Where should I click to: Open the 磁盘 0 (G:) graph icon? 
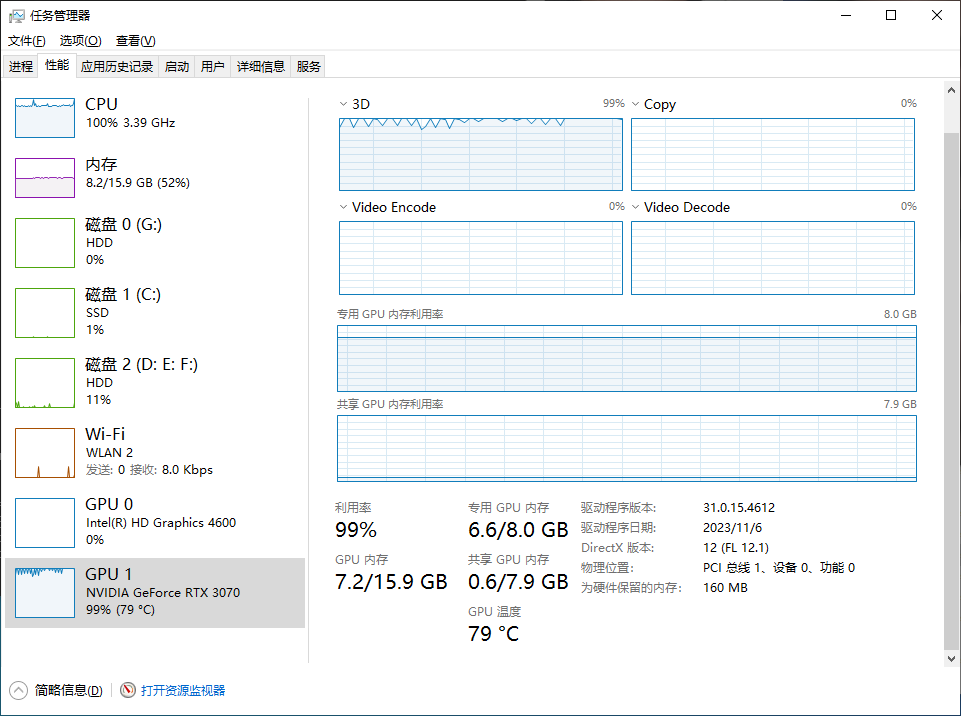pyautogui.click(x=45, y=243)
